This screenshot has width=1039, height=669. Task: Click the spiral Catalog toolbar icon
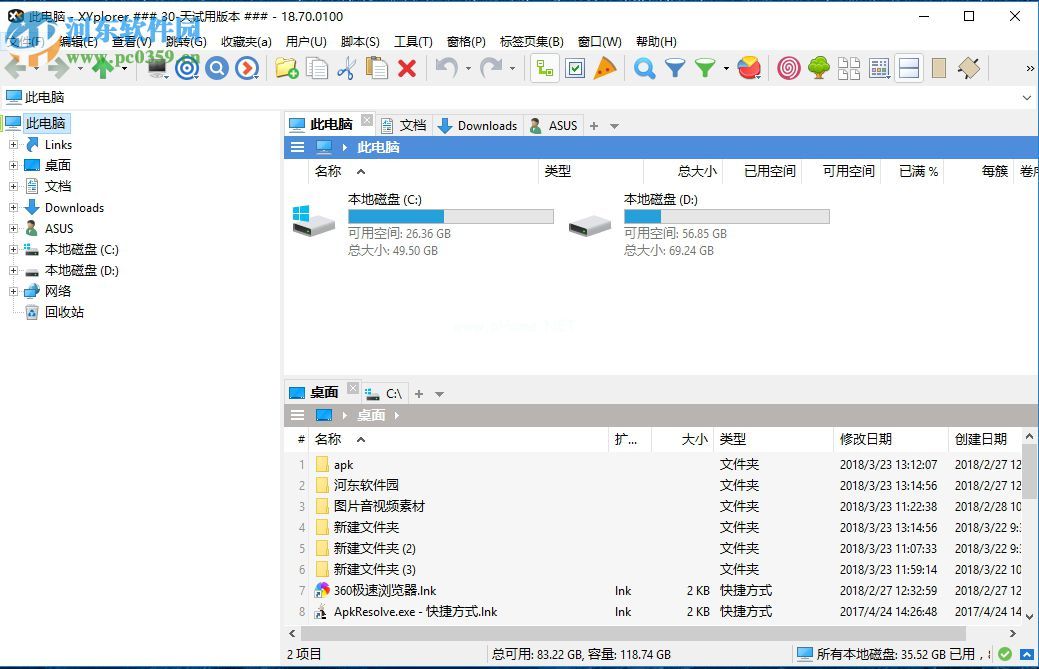coord(788,68)
